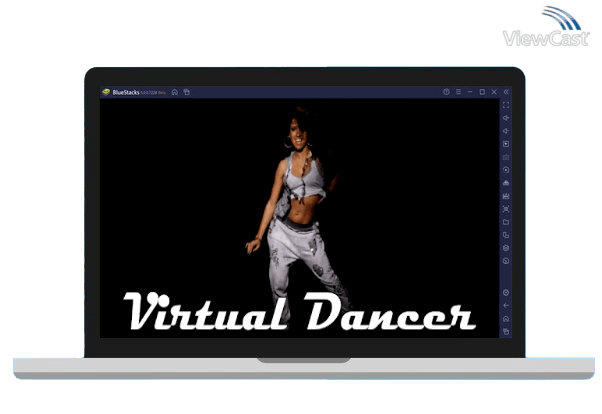Click the rotate screen icon in sidebar
The image size is (602, 414).
click(506, 235)
